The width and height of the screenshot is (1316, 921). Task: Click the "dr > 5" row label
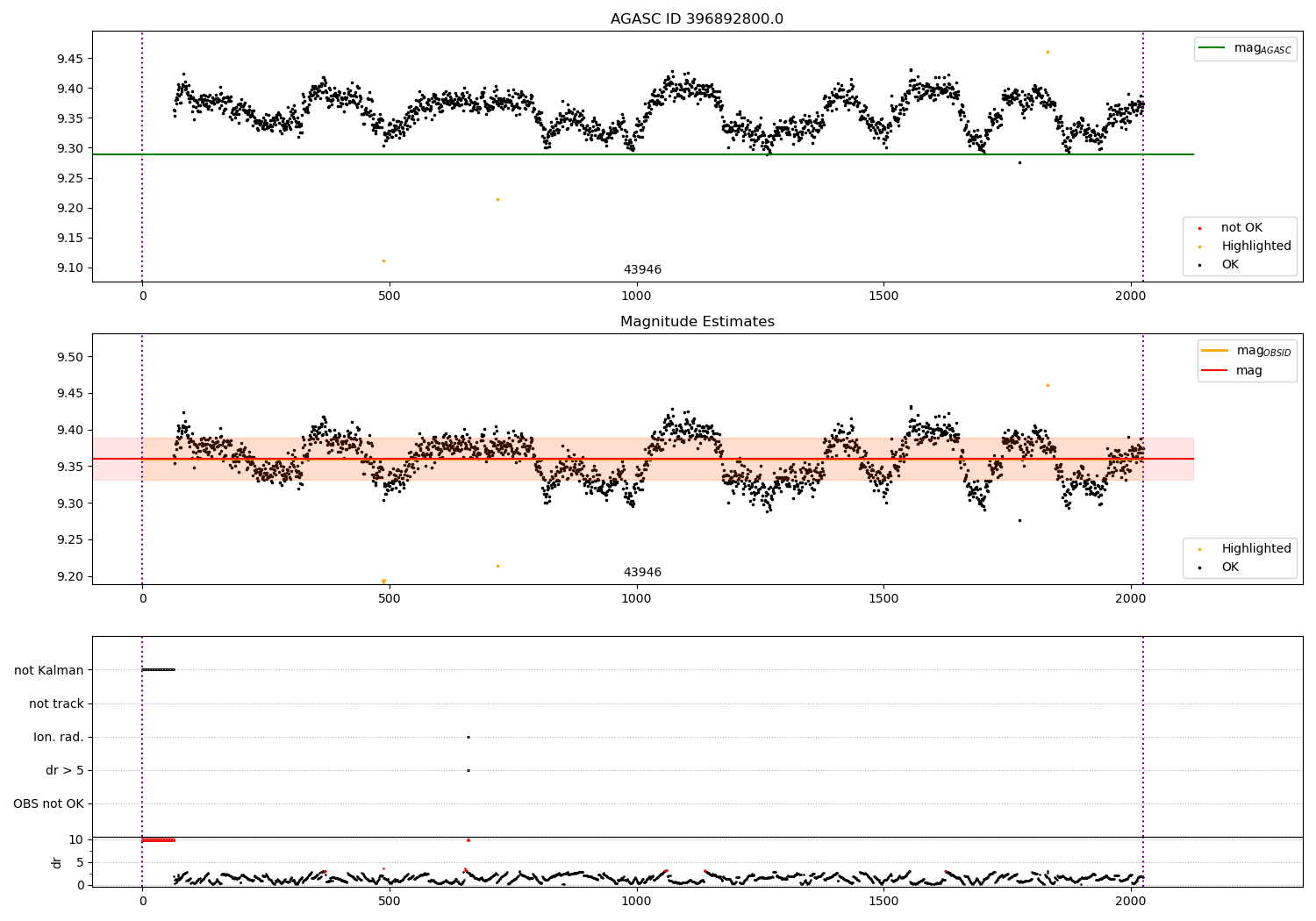pyautogui.click(x=65, y=770)
